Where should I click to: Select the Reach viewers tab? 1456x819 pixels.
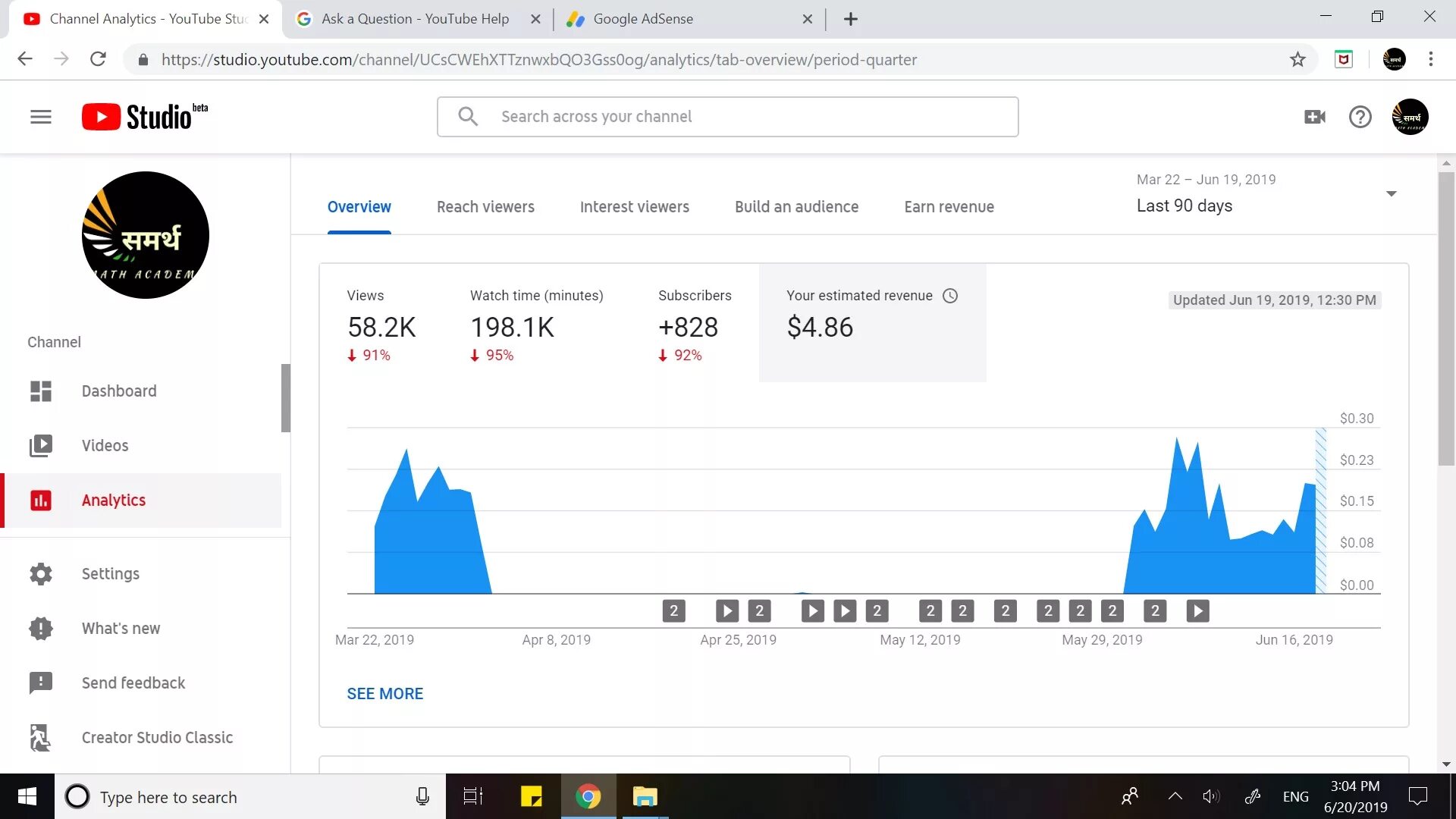click(485, 206)
